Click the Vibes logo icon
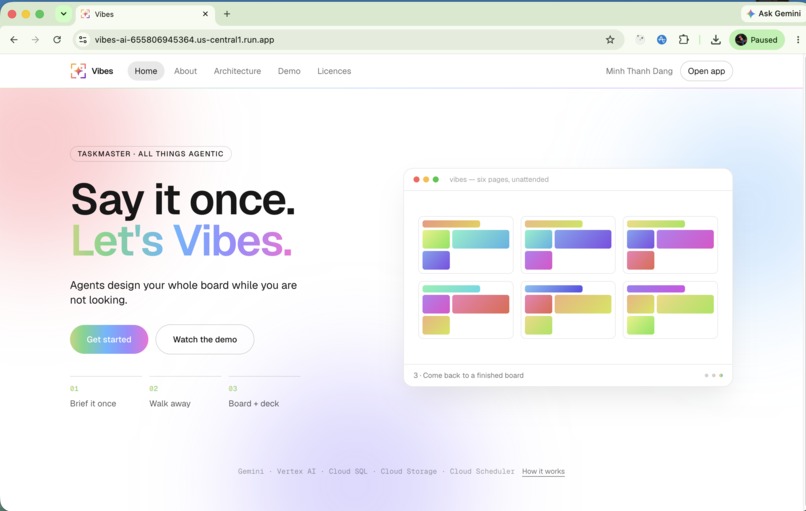The image size is (806, 511). pos(78,71)
